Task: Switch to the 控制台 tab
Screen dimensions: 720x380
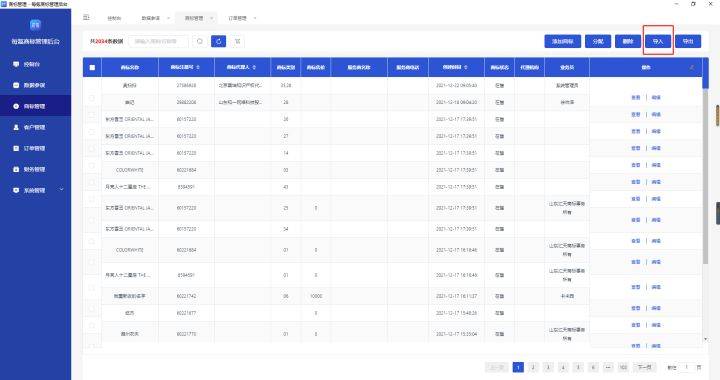Action: (114, 18)
